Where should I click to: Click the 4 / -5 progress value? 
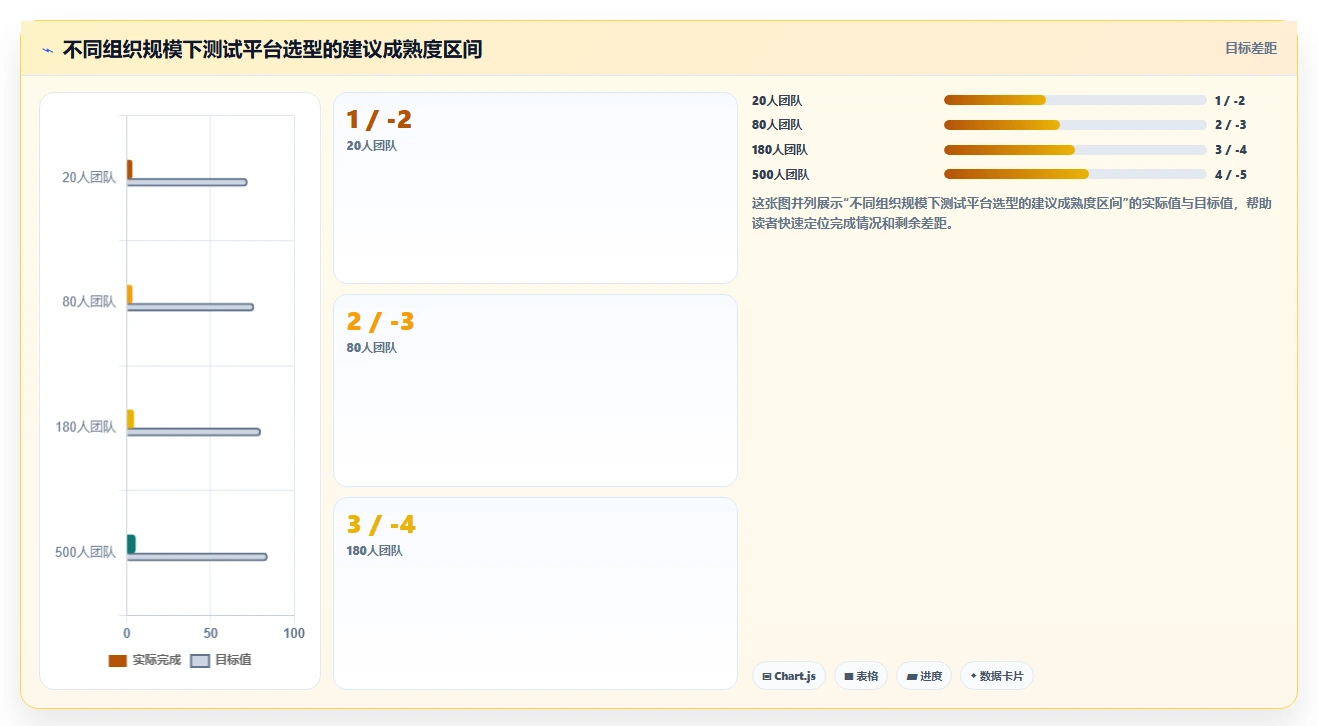pyautogui.click(x=1231, y=175)
